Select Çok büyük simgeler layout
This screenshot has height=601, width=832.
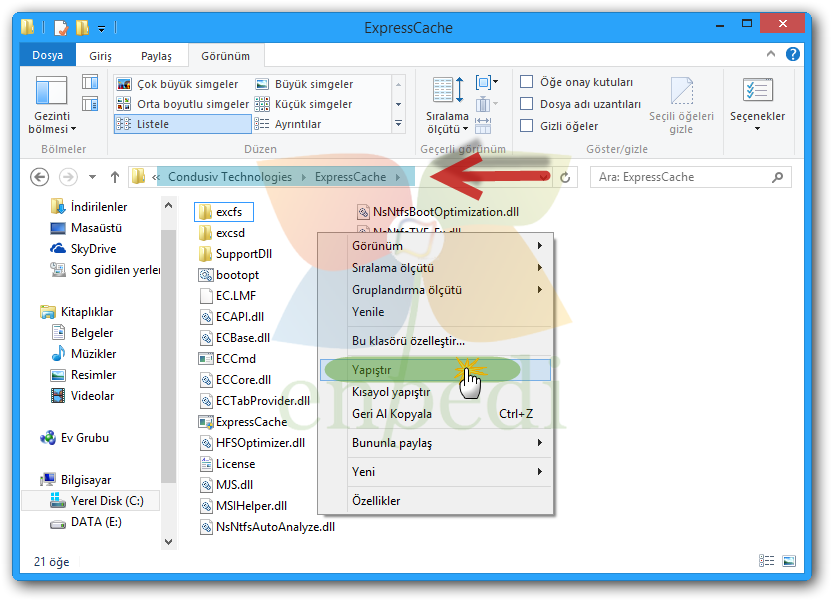point(178,84)
